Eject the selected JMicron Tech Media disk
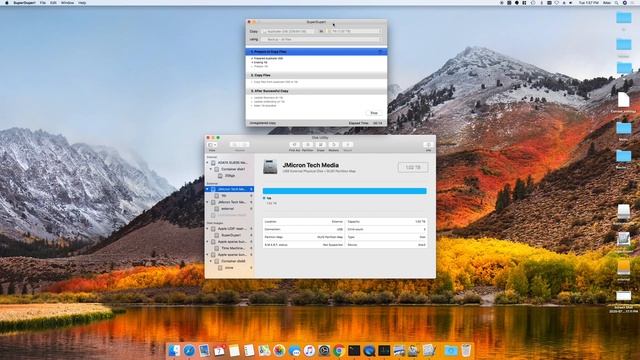Image resolution: width=640 pixels, height=360 pixels. 251,189
